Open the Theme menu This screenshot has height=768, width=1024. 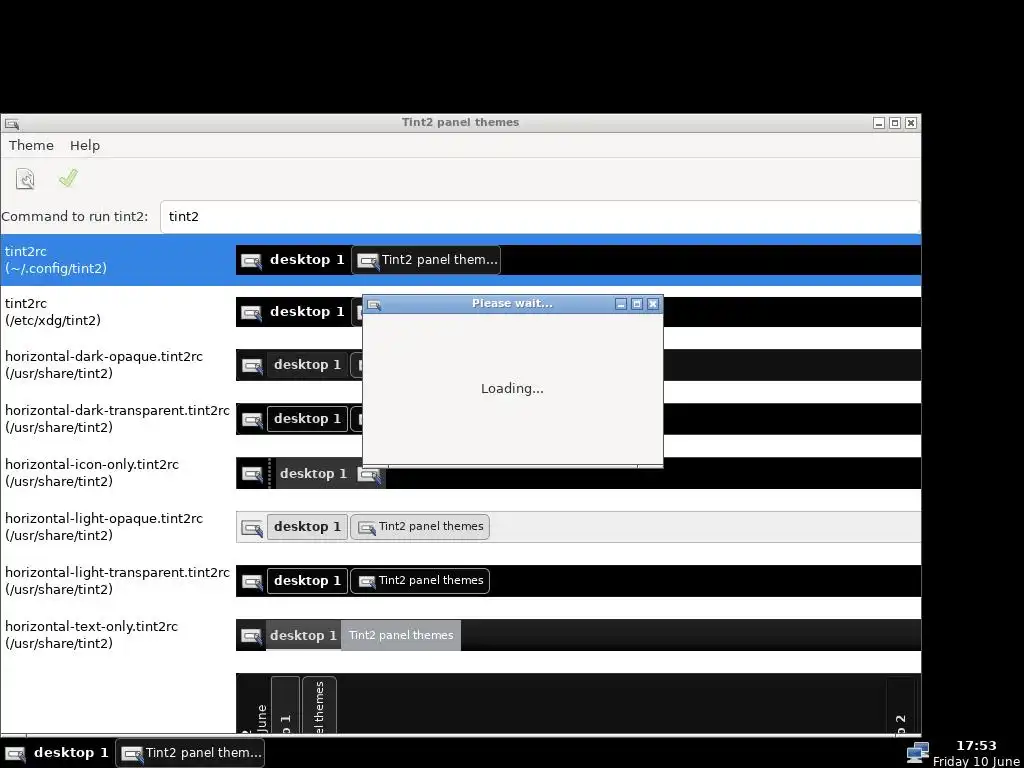click(x=31, y=145)
